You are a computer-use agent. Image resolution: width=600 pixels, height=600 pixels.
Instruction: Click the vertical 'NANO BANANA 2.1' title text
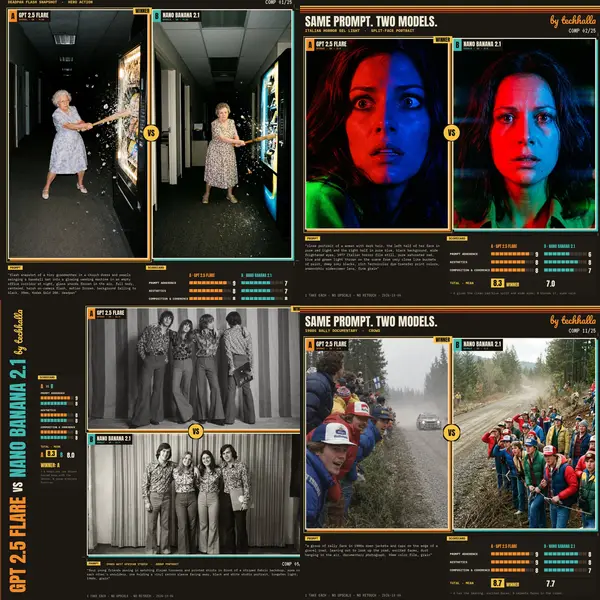tap(18, 418)
